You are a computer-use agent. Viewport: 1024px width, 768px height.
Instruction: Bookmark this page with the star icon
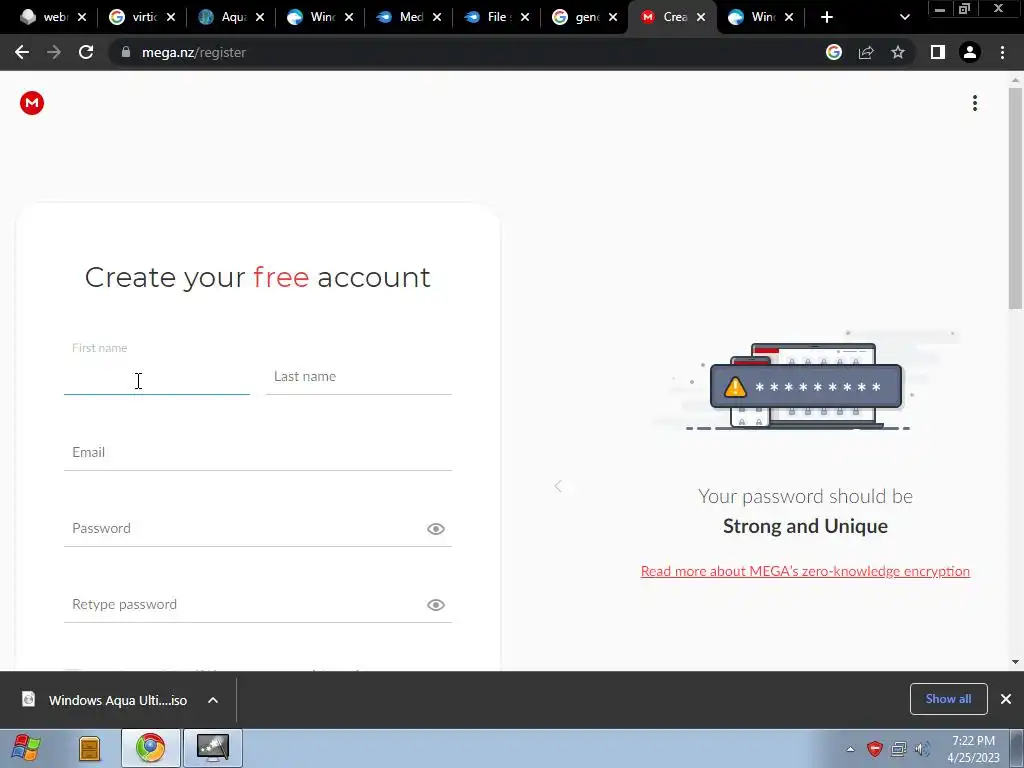[x=898, y=52]
